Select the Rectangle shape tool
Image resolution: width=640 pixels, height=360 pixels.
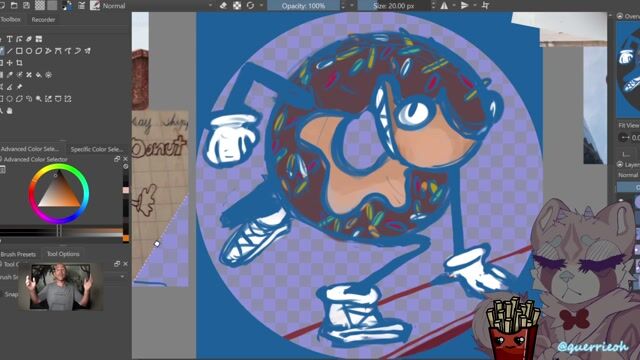click(x=19, y=51)
